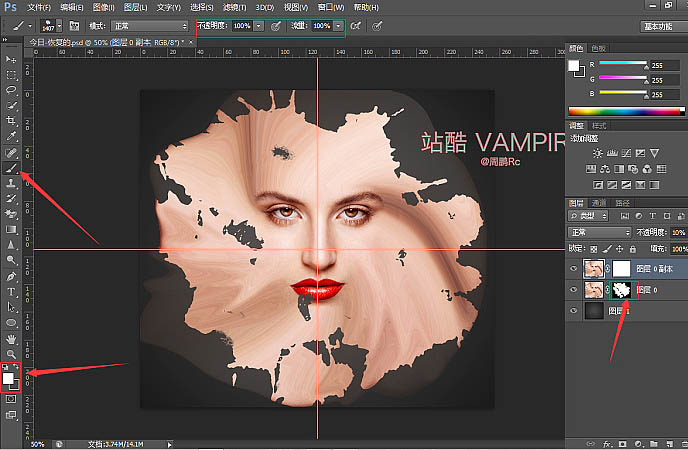Activate the Crop tool
This screenshot has width=688, height=450.
[x=12, y=120]
